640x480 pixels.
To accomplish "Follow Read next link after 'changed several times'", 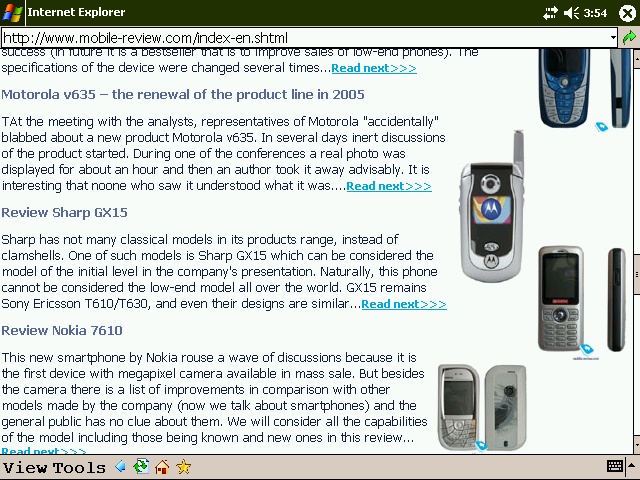I will point(374,68).
